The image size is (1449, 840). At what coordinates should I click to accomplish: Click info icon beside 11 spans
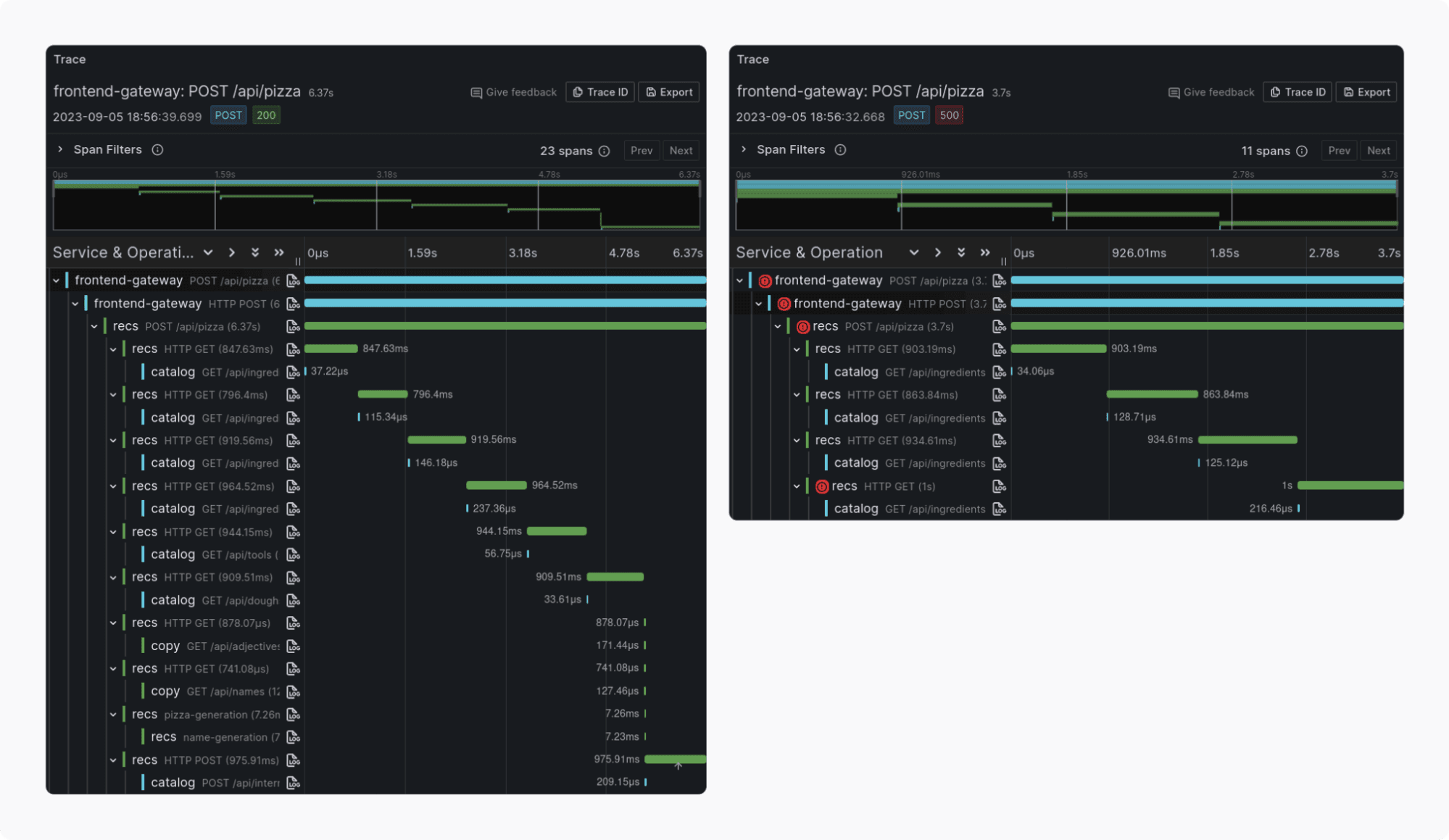[1302, 151]
